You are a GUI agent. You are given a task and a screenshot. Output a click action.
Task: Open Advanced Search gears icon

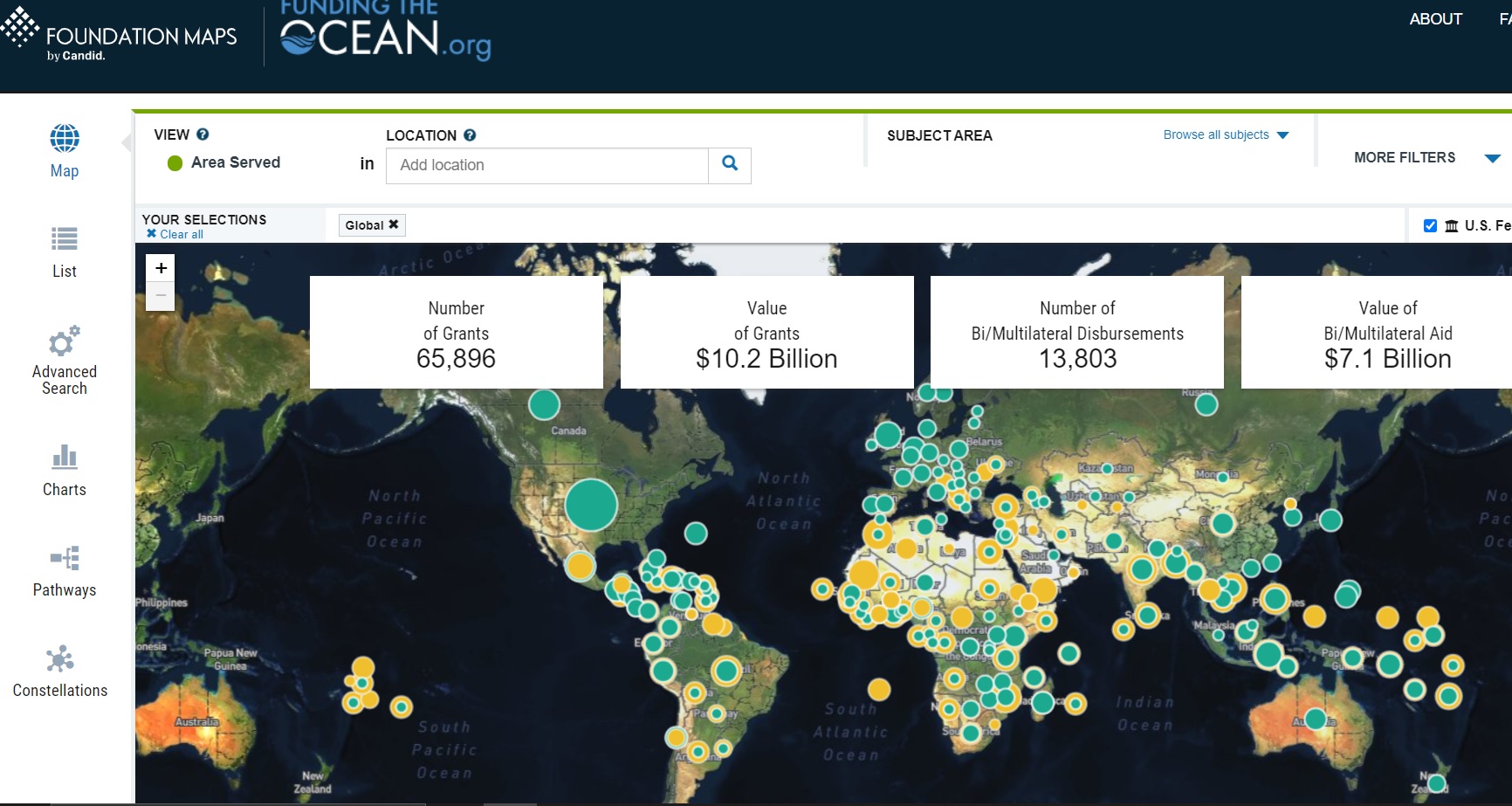point(65,341)
